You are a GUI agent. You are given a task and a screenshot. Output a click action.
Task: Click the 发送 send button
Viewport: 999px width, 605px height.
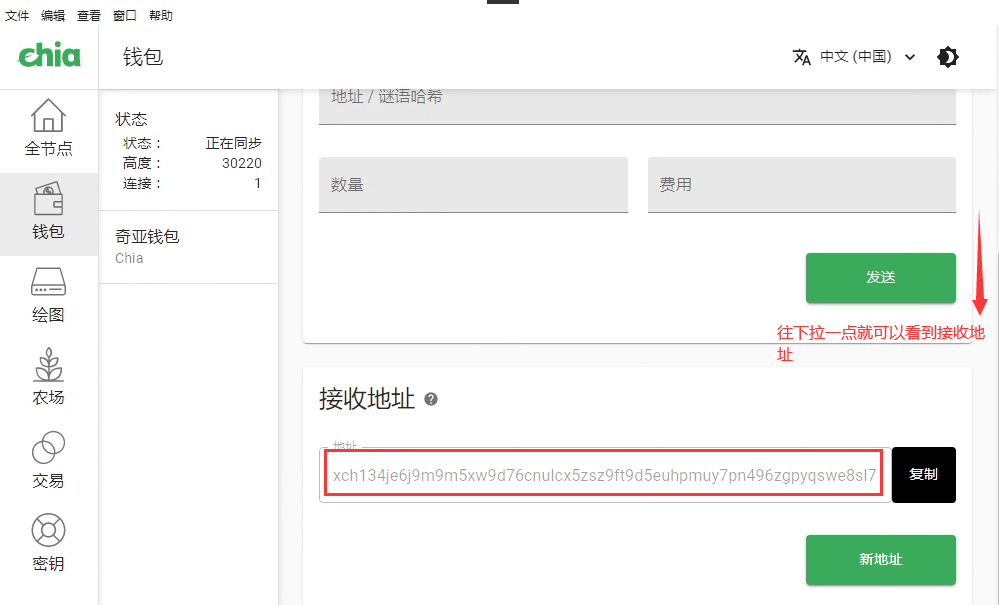[880, 278]
